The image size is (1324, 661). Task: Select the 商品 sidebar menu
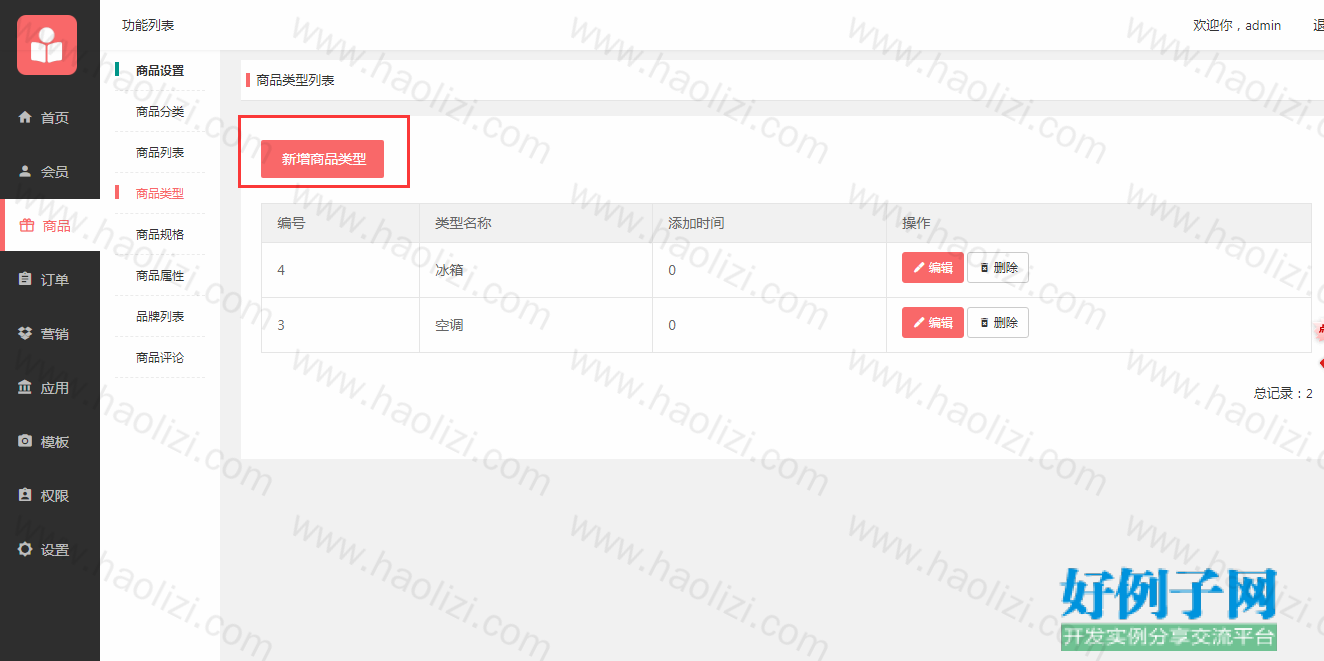[52, 225]
